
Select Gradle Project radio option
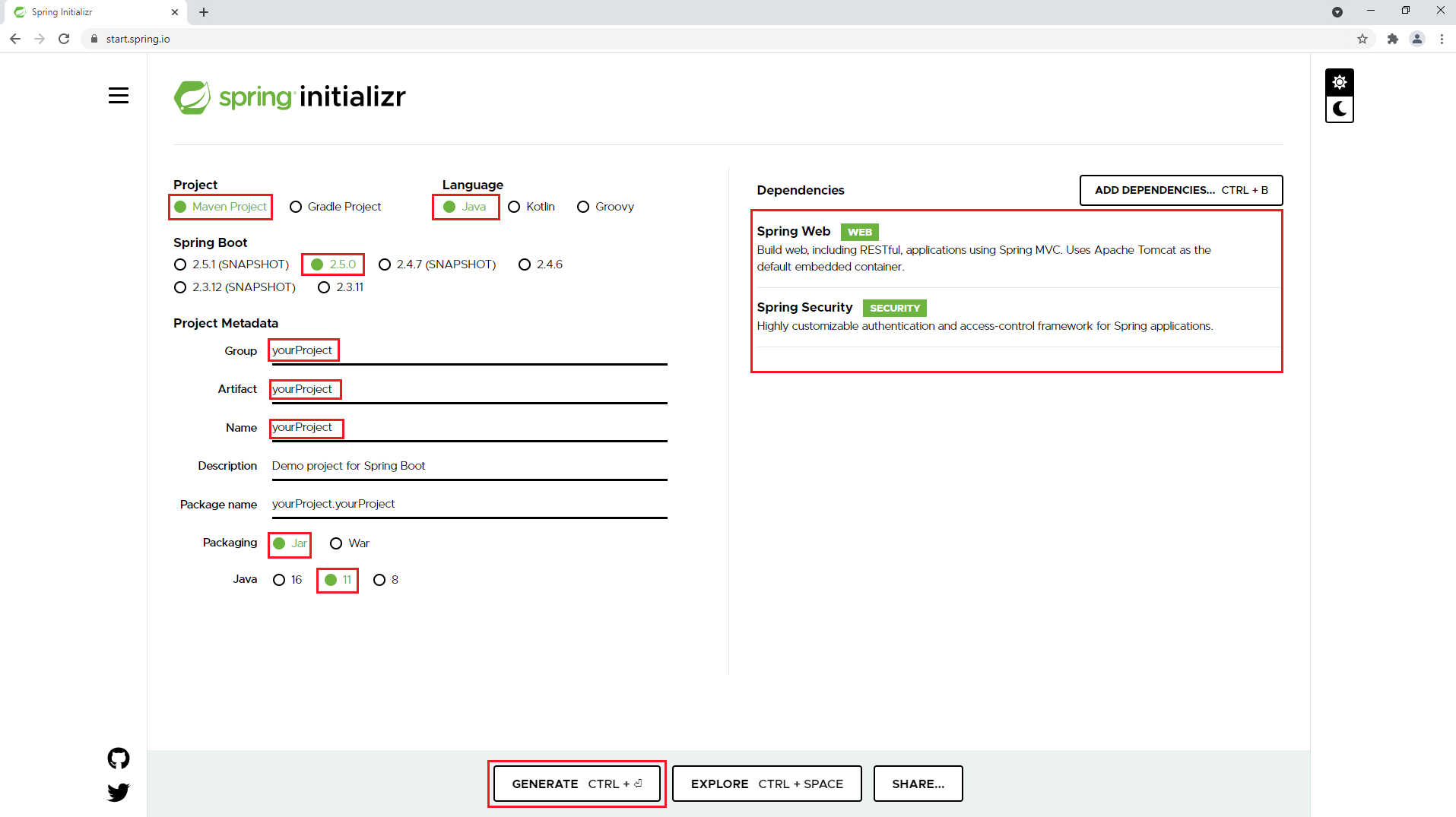pos(335,207)
